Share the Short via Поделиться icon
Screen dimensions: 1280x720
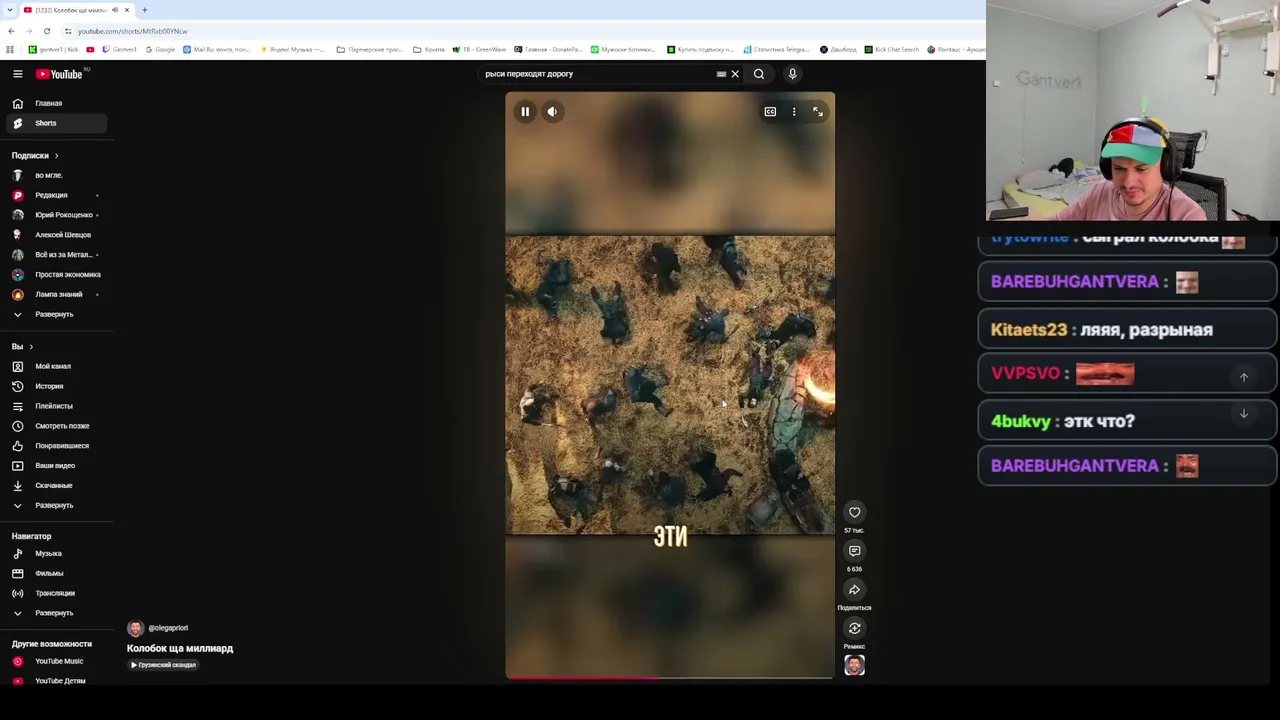[x=854, y=590]
